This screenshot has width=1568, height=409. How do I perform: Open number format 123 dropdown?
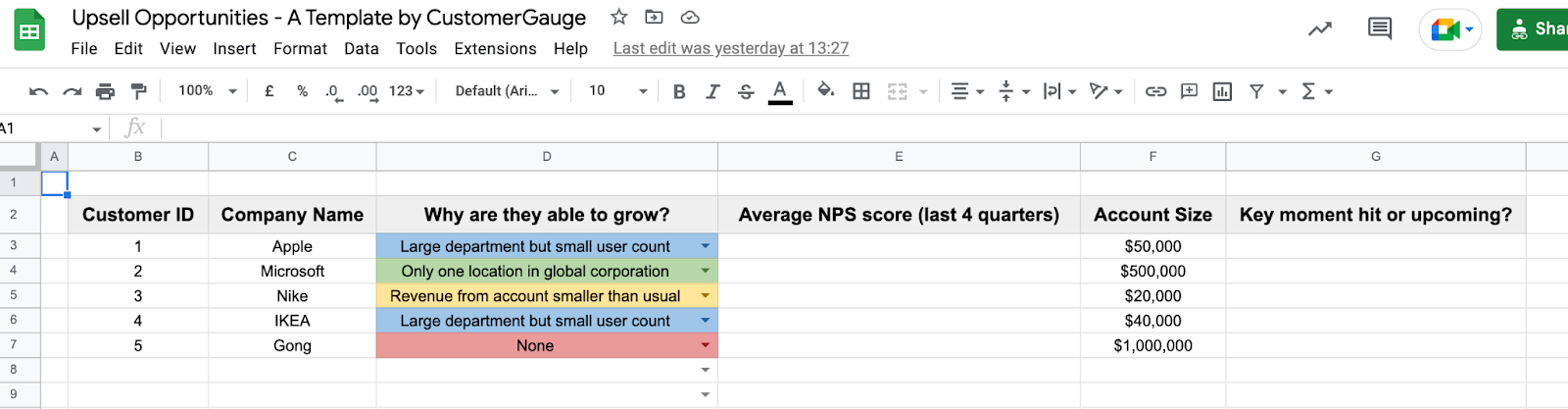pos(407,91)
